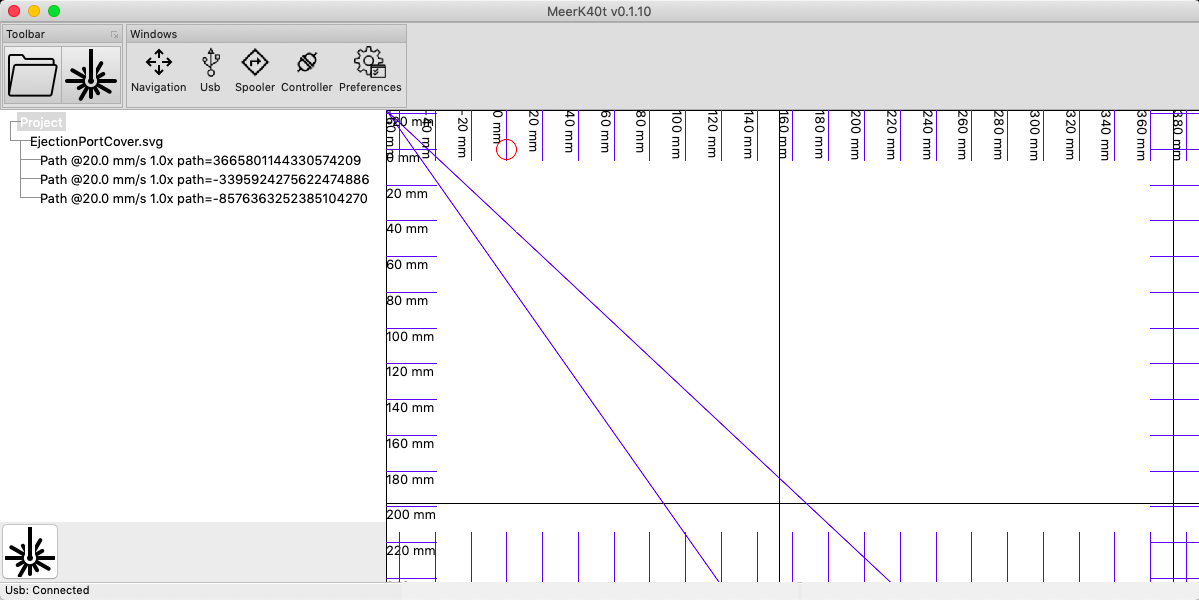The image size is (1199, 600).
Task: Open the Controller window
Action: point(307,71)
